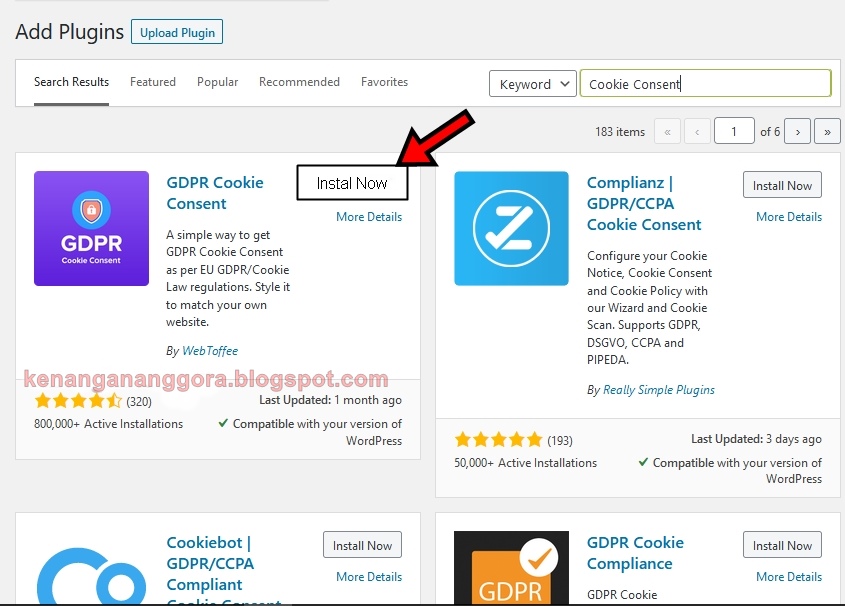The height and width of the screenshot is (606, 845).
Task: Open the GDPR Cookie Compliance title link
Action: point(635,553)
